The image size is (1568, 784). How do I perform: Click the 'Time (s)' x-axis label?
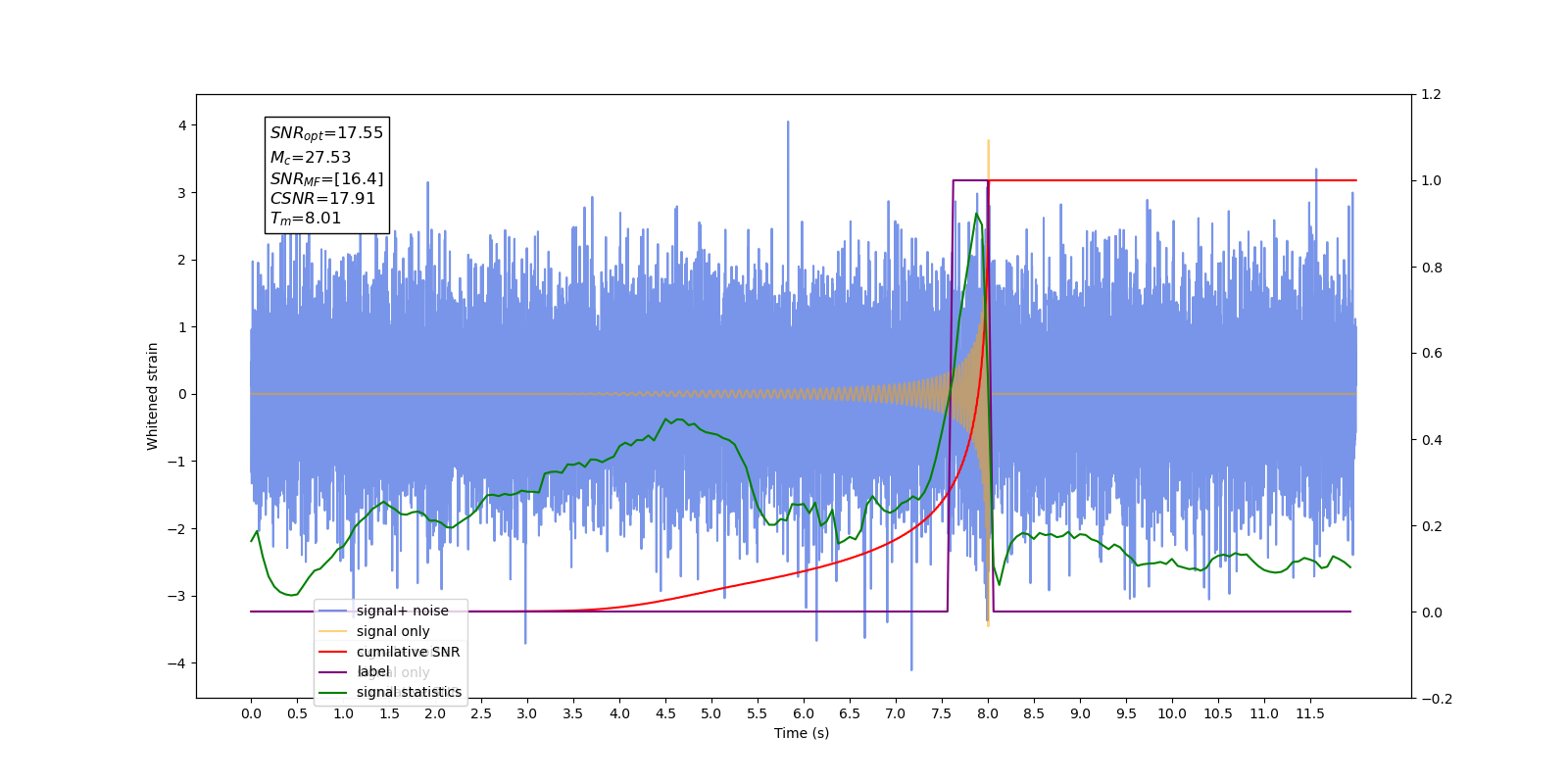pyautogui.click(x=802, y=733)
